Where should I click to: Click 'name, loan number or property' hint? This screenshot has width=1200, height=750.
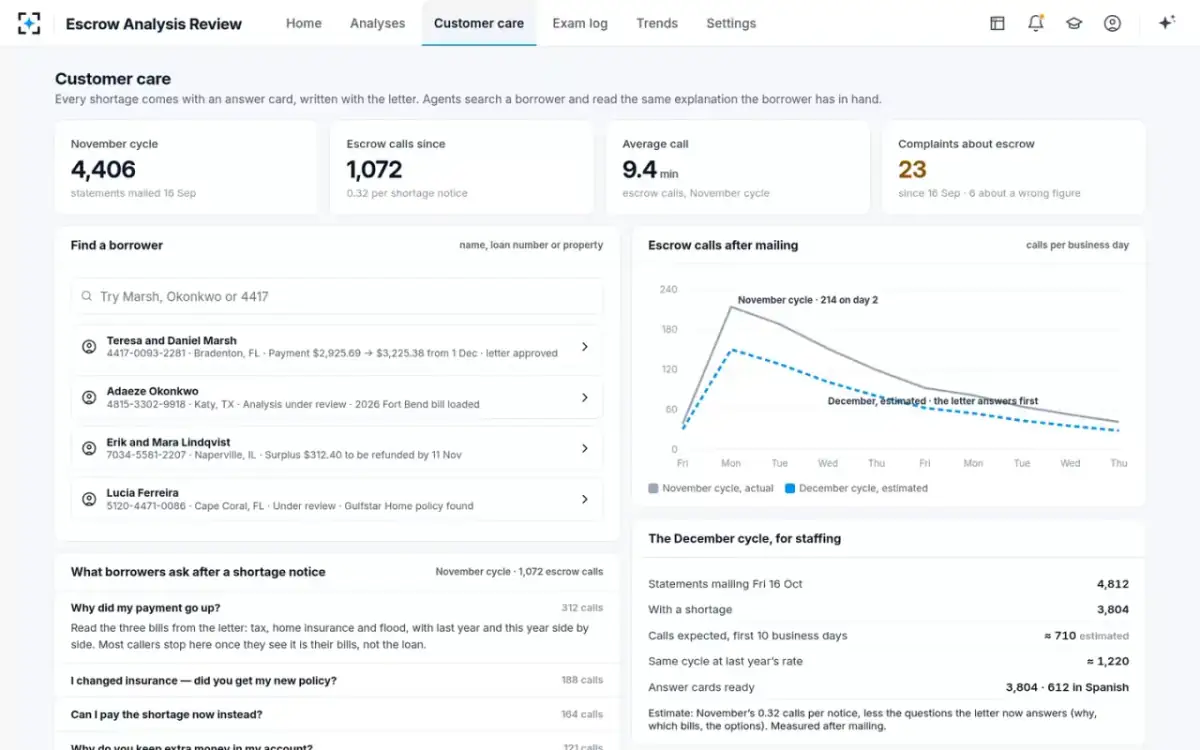pyautogui.click(x=531, y=245)
